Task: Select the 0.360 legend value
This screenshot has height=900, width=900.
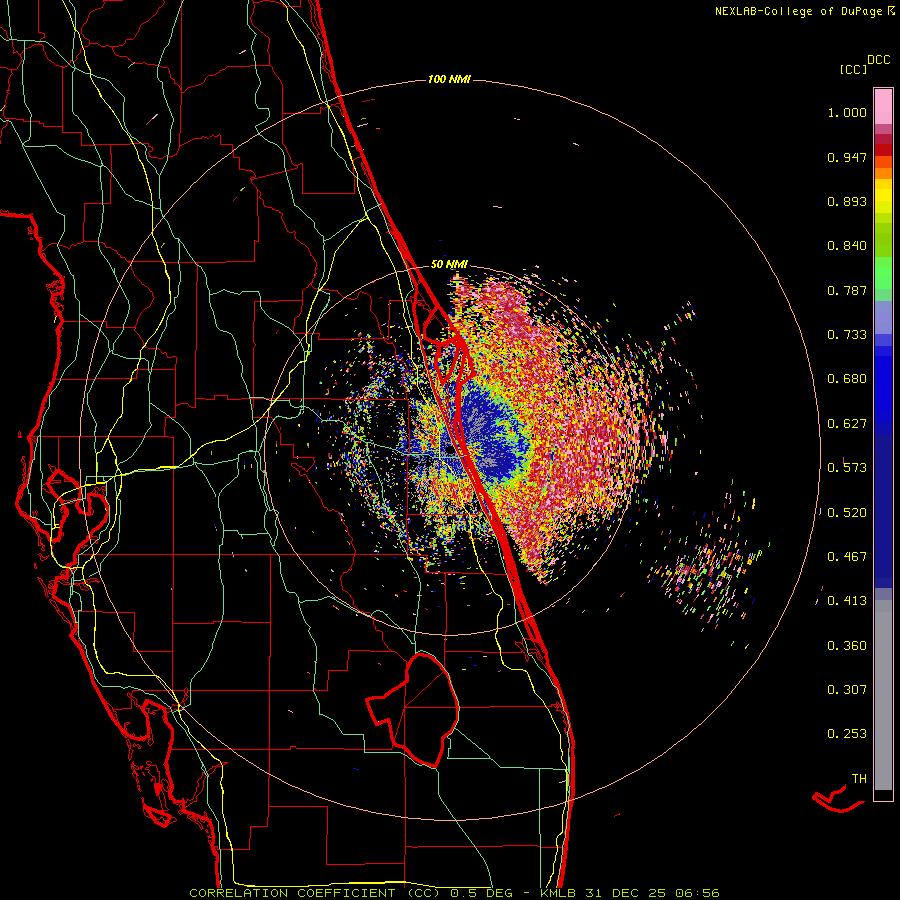Action: (847, 646)
